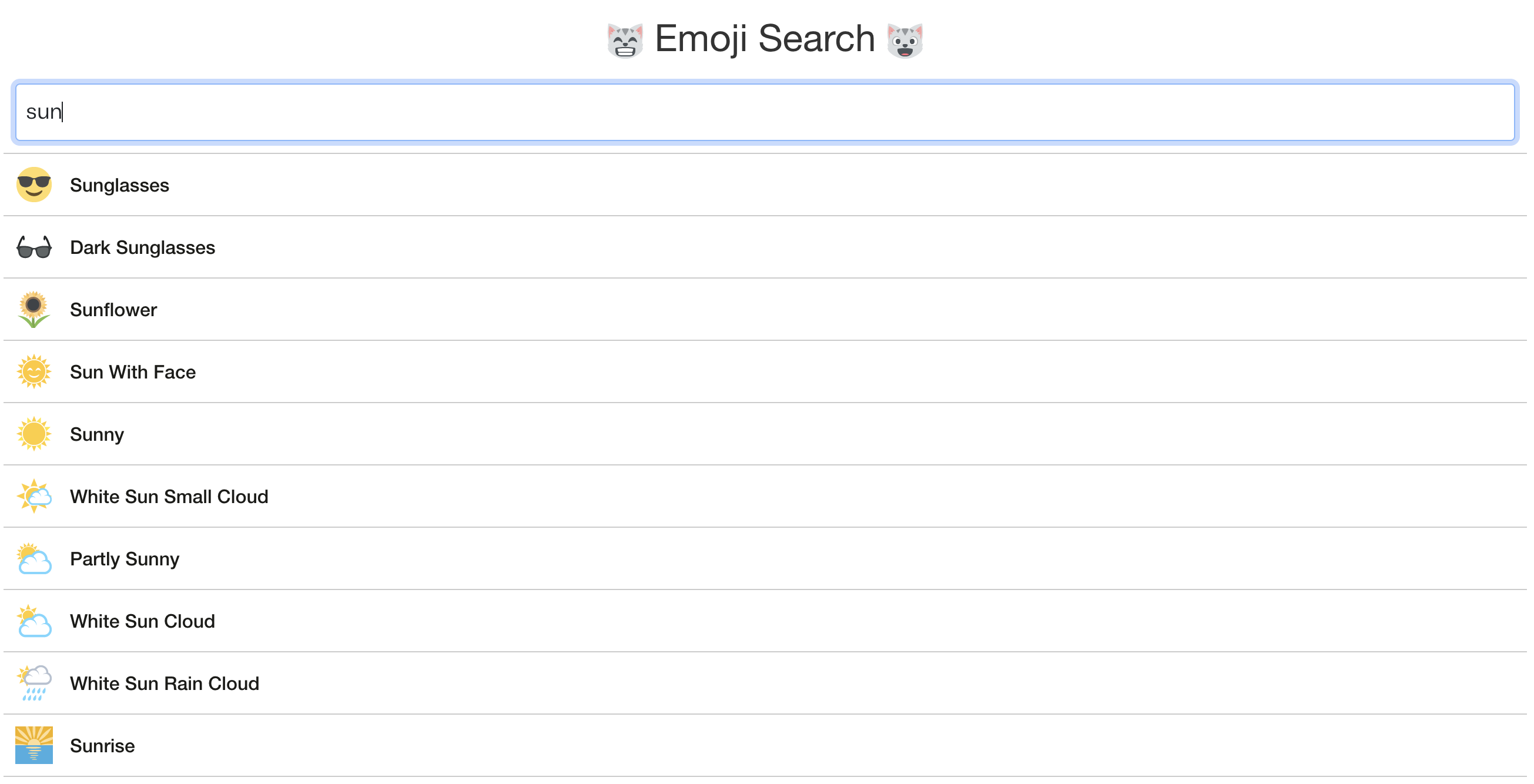Viewport: 1534px width, 784px height.
Task: Select the White Sun Small Cloud emoji icon
Action: click(34, 497)
